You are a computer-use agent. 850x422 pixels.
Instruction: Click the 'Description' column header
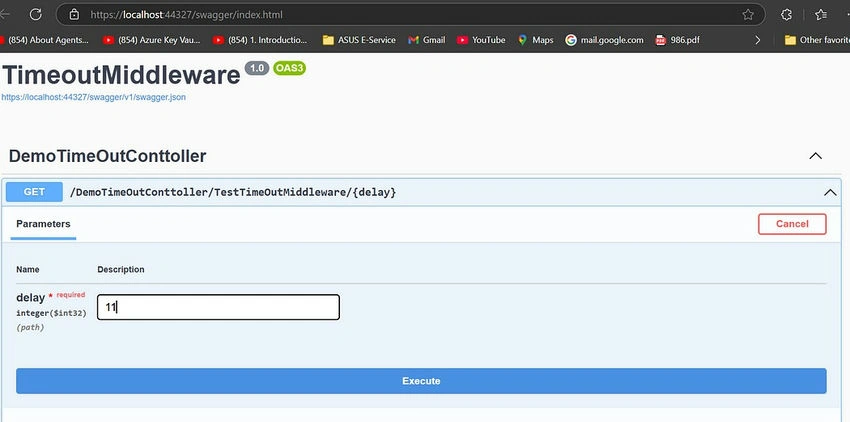pyautogui.click(x=121, y=270)
